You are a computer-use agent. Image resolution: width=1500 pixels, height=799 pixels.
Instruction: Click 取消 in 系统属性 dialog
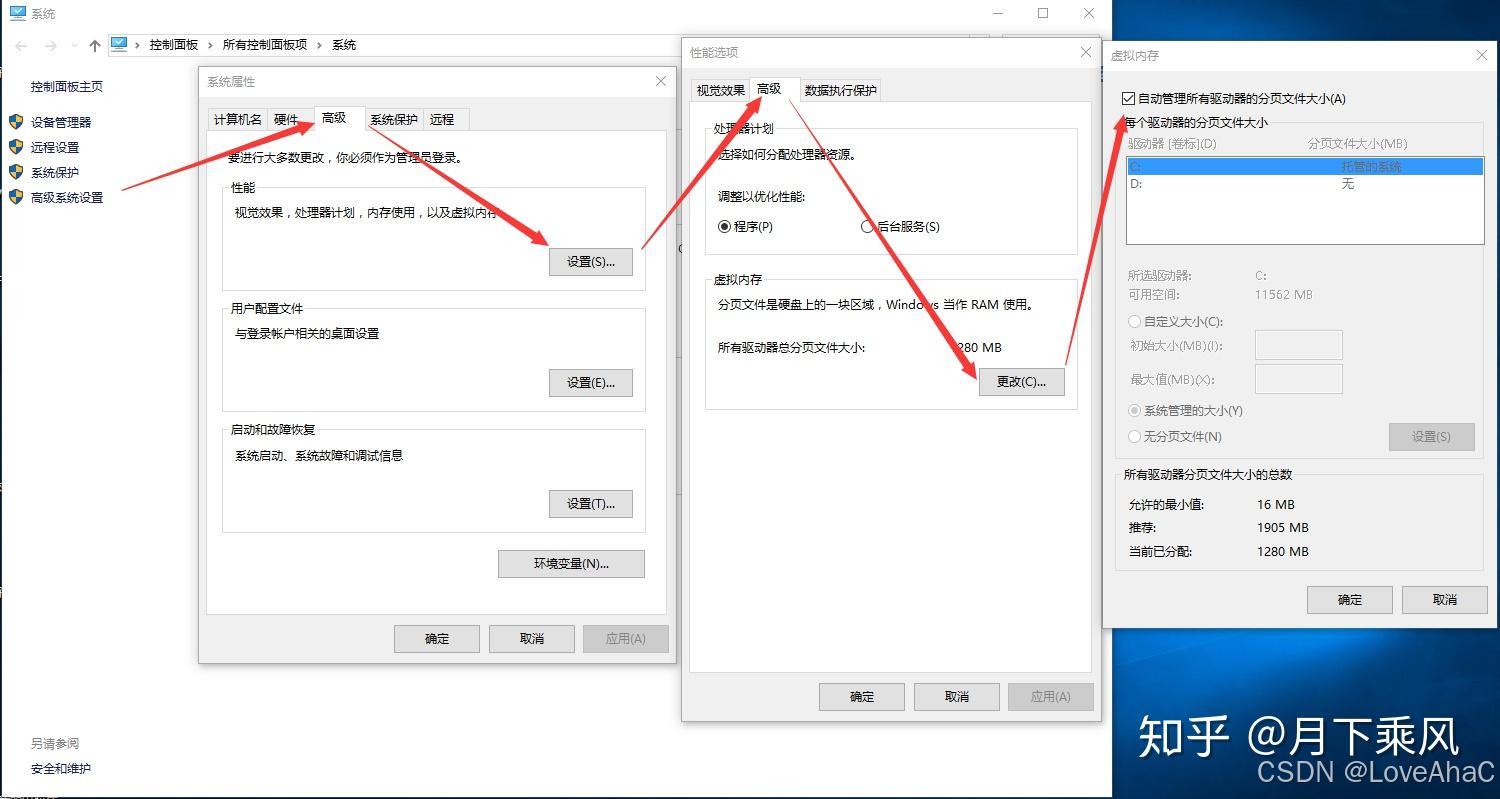(532, 639)
